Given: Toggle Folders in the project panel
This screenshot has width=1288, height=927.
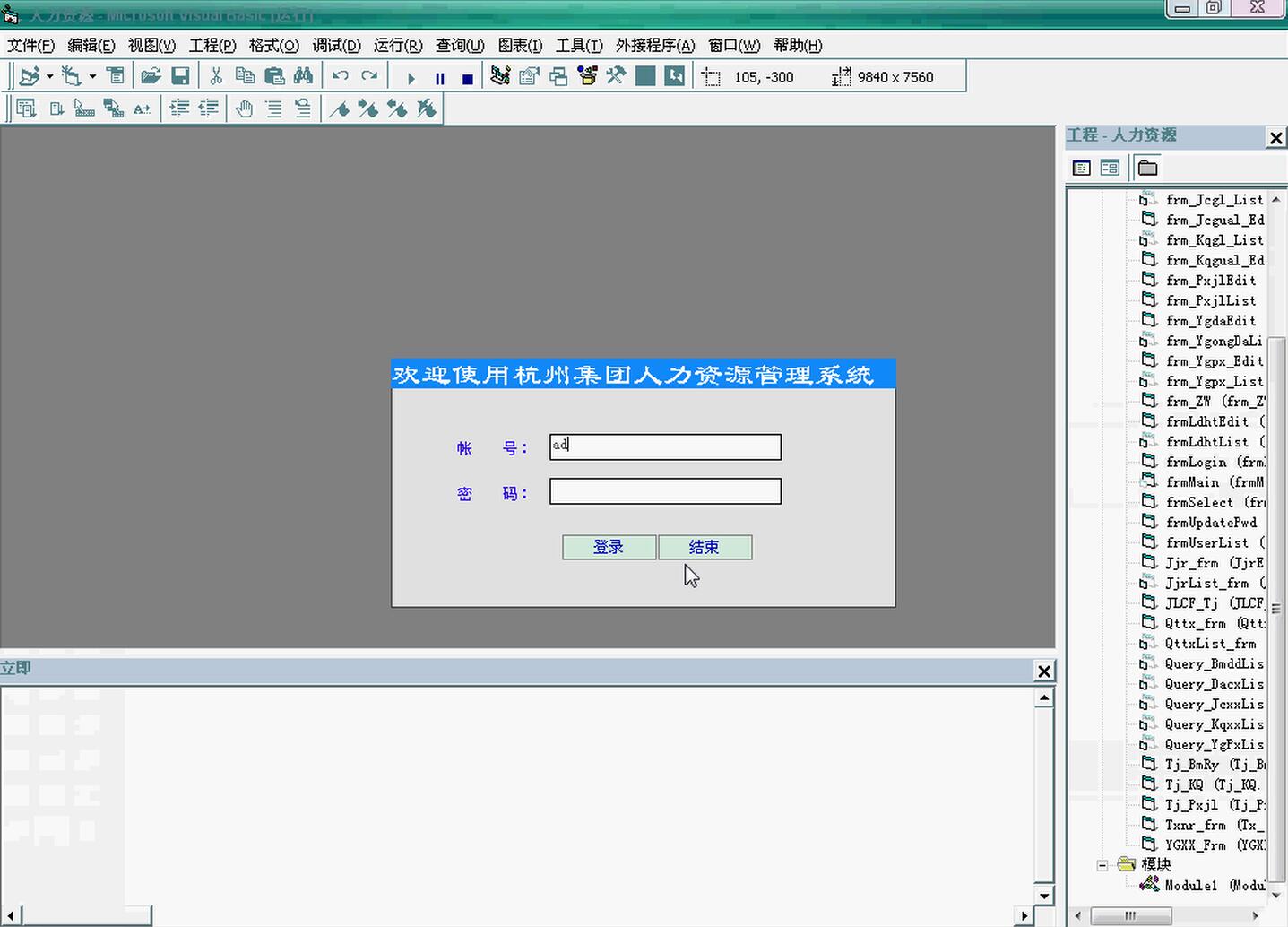Looking at the screenshot, I should coord(1147,168).
